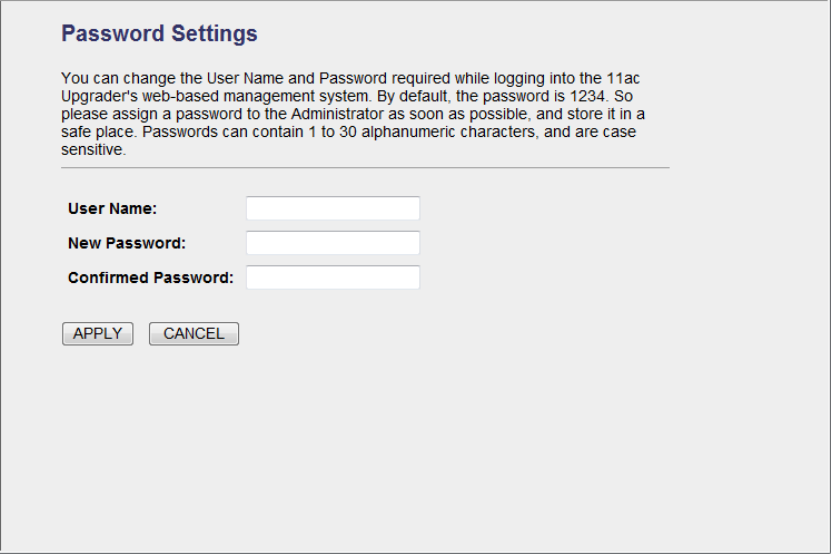Select the Confirmed Password input box

pyautogui.click(x=332, y=277)
